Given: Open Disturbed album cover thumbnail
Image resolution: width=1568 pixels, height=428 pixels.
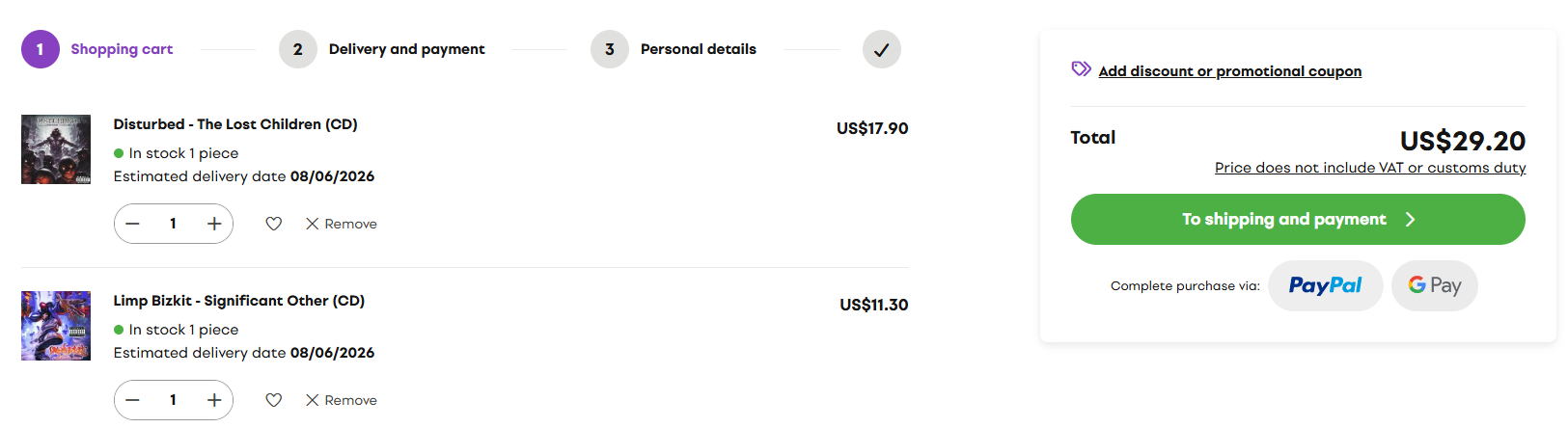Looking at the screenshot, I should [x=56, y=149].
